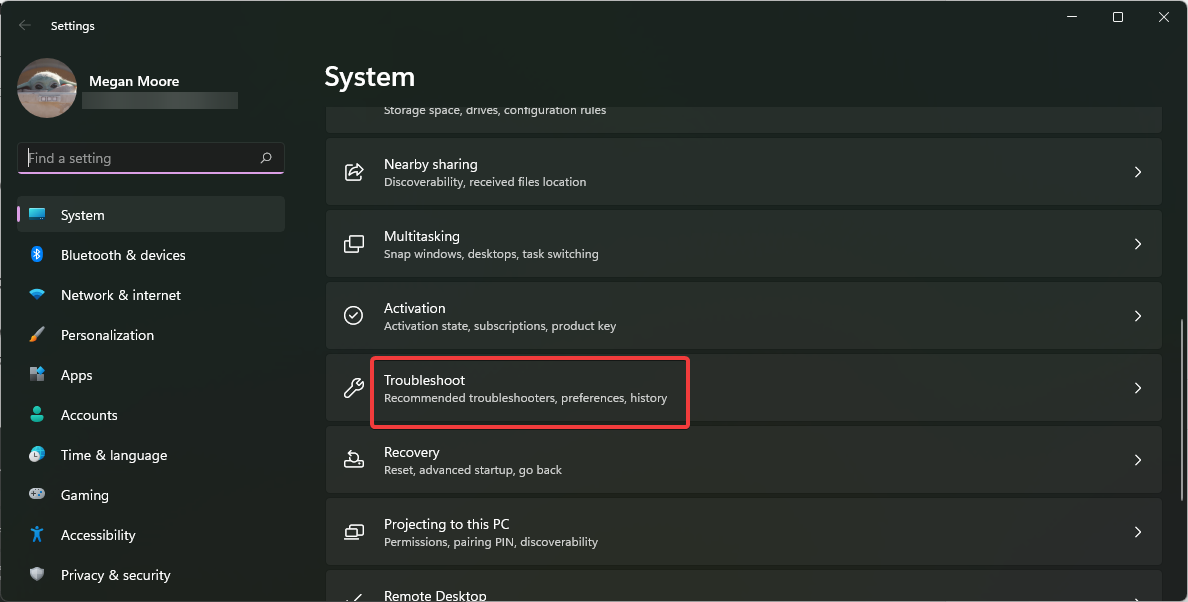Expand Nearby sharing using its chevron
1188x602 pixels.
point(1137,172)
